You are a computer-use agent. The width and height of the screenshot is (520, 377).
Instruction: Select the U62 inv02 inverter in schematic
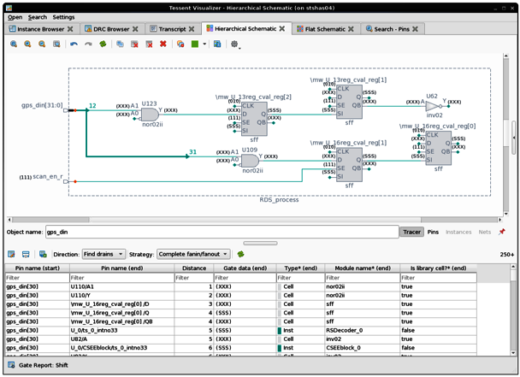[x=433, y=106]
